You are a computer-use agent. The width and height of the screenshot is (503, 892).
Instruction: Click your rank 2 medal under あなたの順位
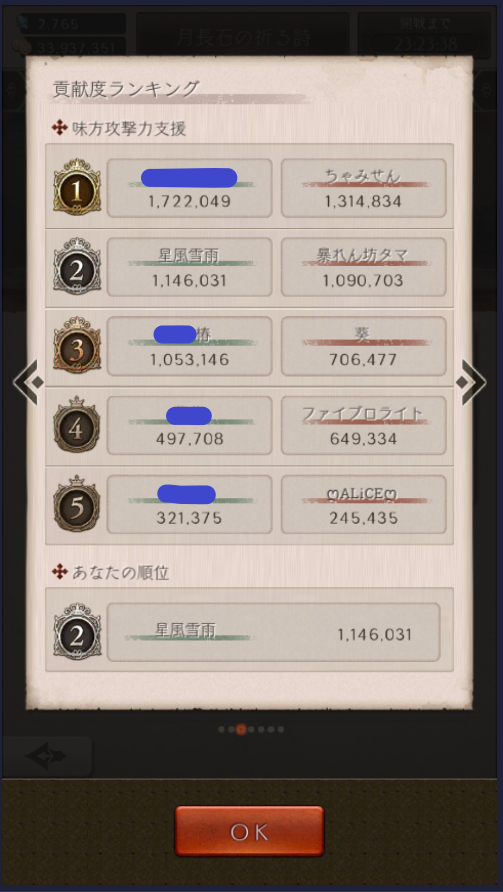[77, 631]
